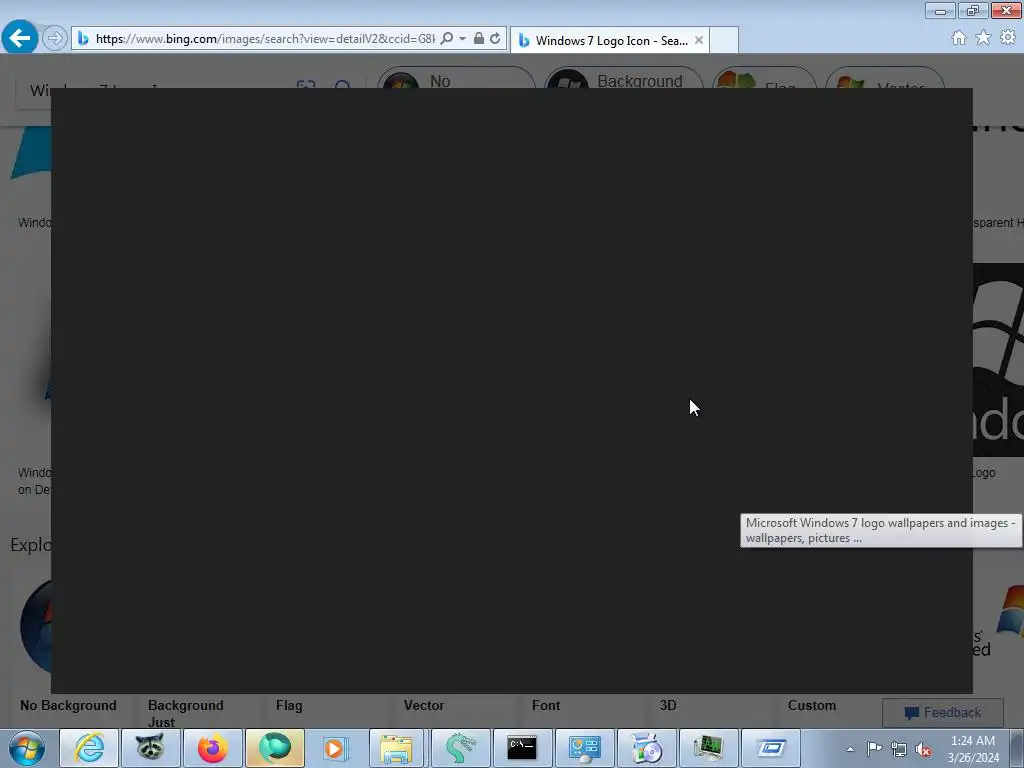Image resolution: width=1024 pixels, height=768 pixels.
Task: Click the dimmed 'No' filter chip
Action: tap(456, 78)
